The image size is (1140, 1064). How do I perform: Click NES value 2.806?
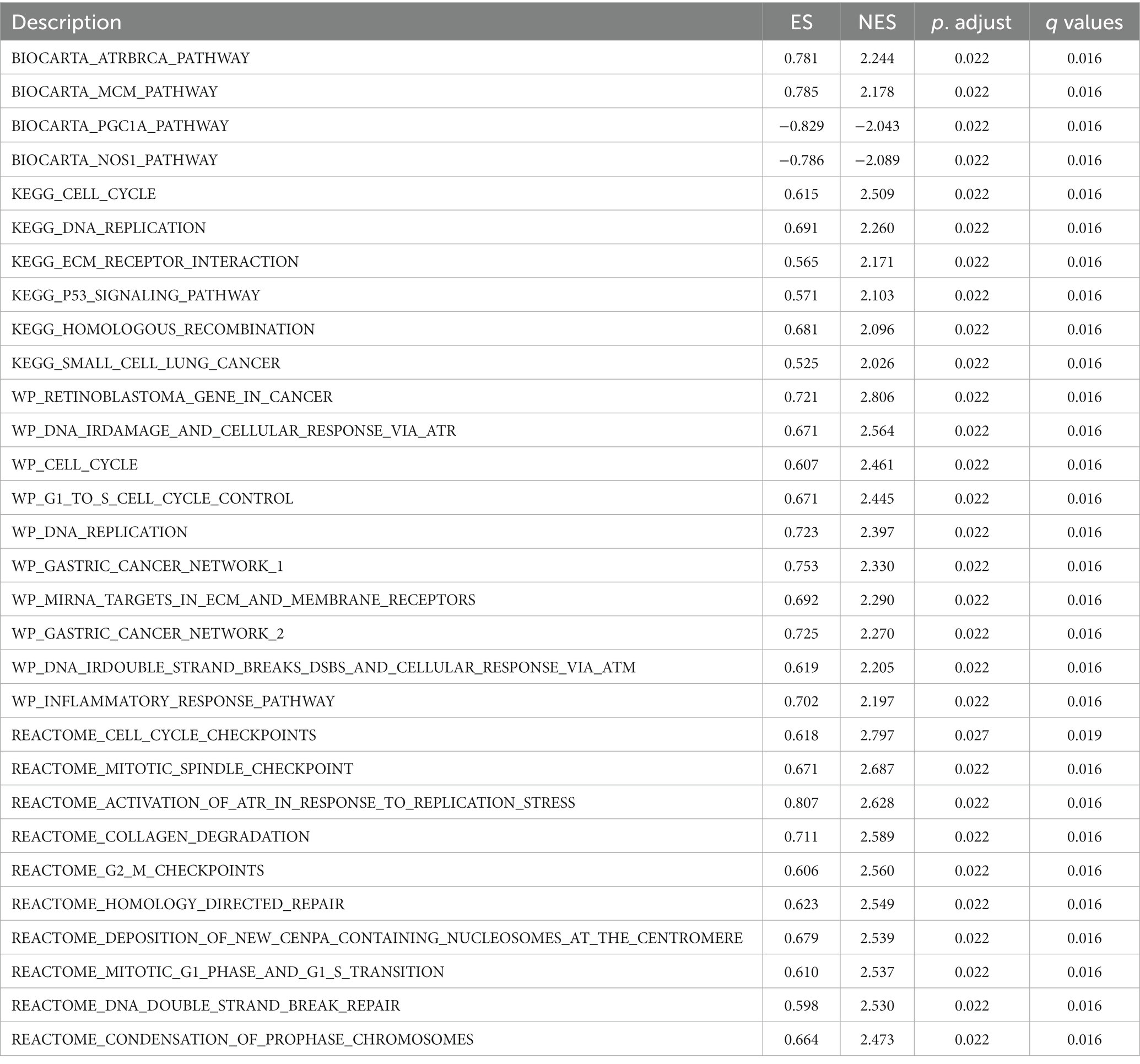[x=877, y=397]
